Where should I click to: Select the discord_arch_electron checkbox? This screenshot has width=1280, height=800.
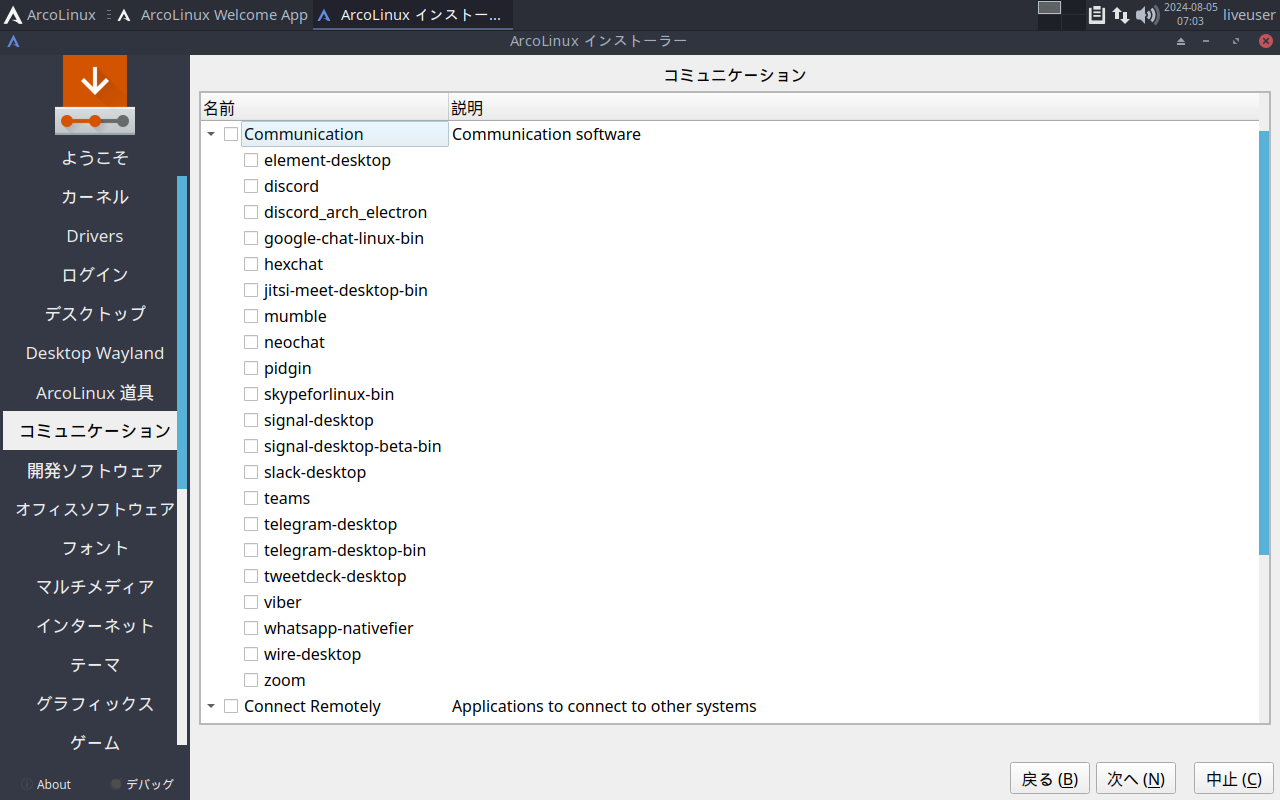pyautogui.click(x=251, y=212)
